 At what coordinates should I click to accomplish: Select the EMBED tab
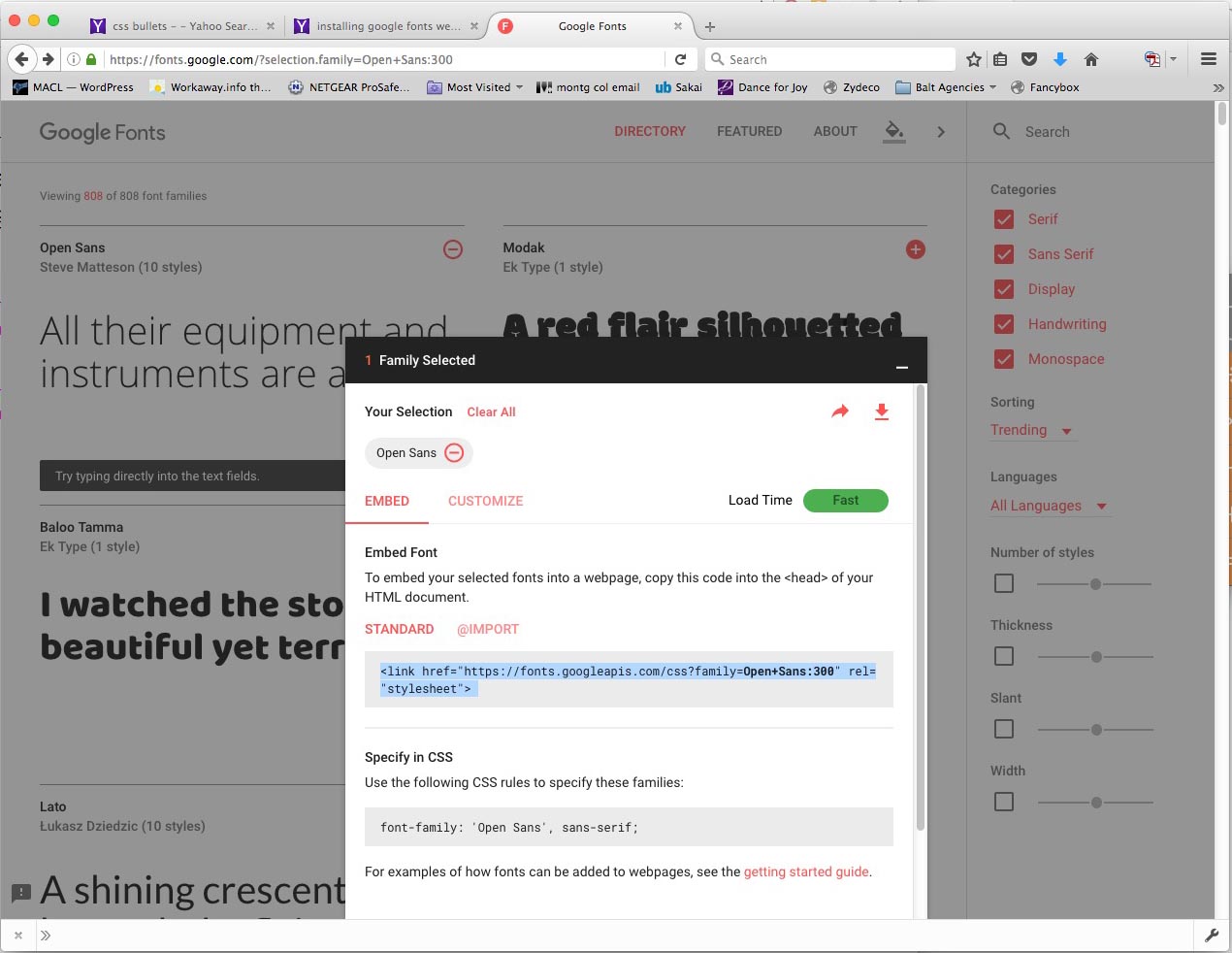(x=387, y=501)
